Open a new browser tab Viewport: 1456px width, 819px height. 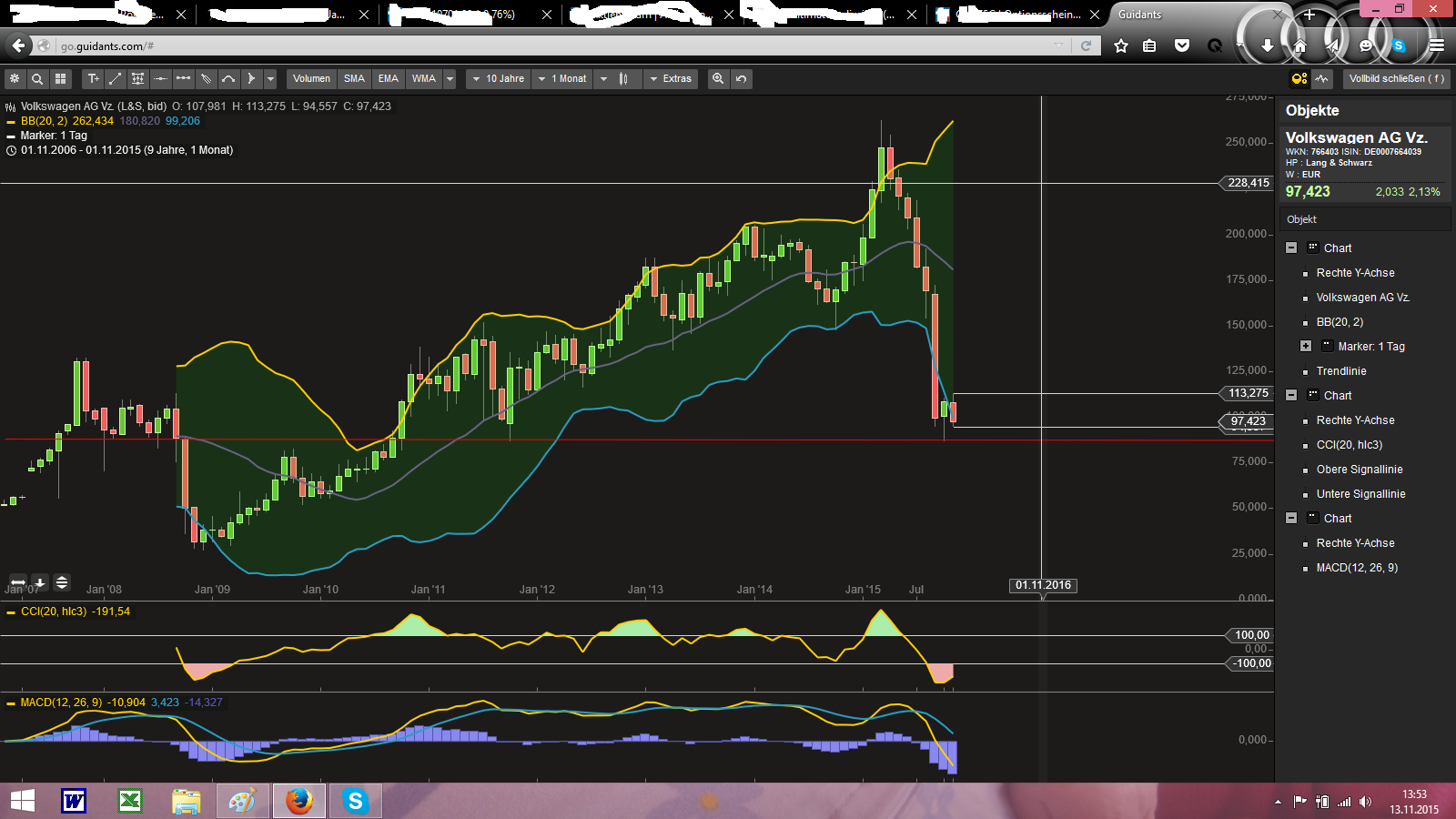coord(1309,15)
